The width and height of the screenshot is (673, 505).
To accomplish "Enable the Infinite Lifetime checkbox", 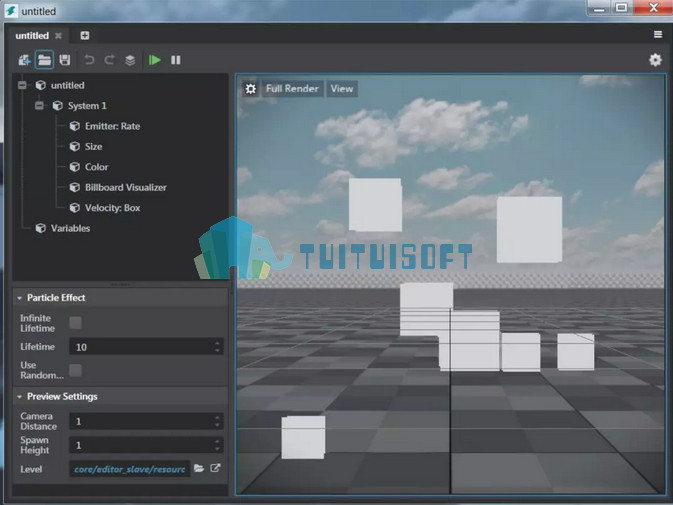I will click(75, 323).
